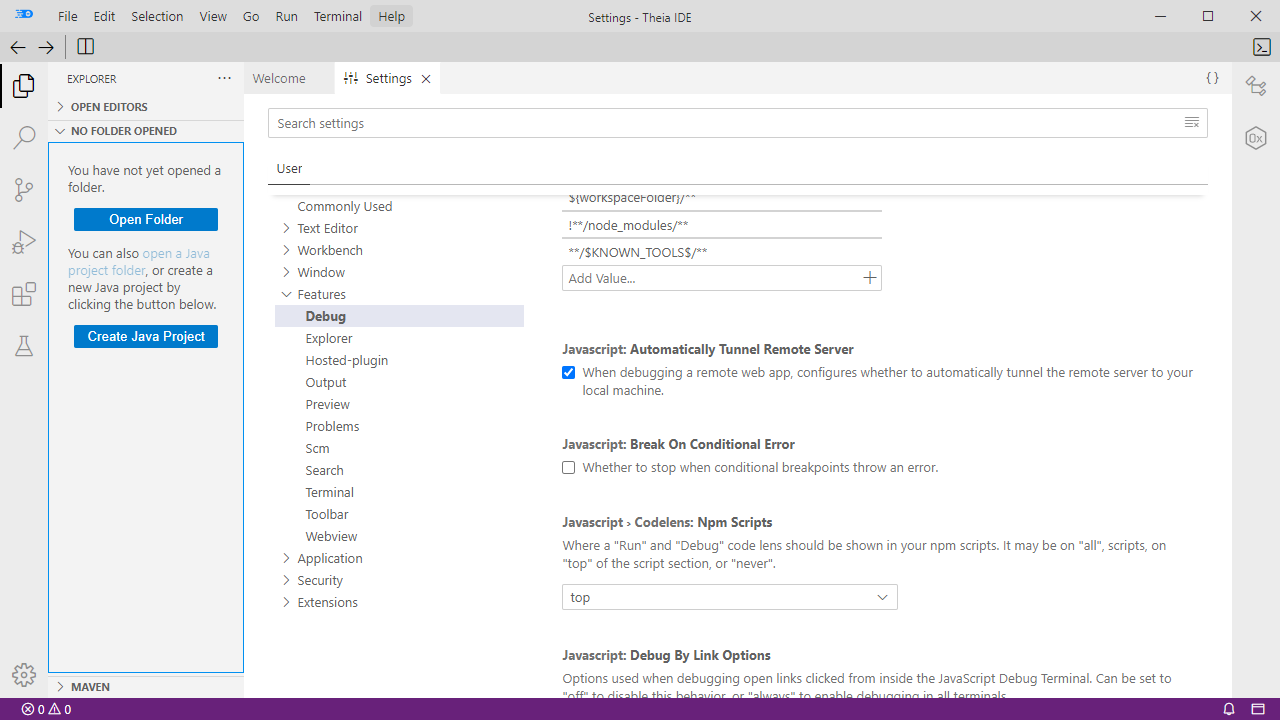Expand Extensions settings category
This screenshot has width=1280, height=720.
coord(286,602)
